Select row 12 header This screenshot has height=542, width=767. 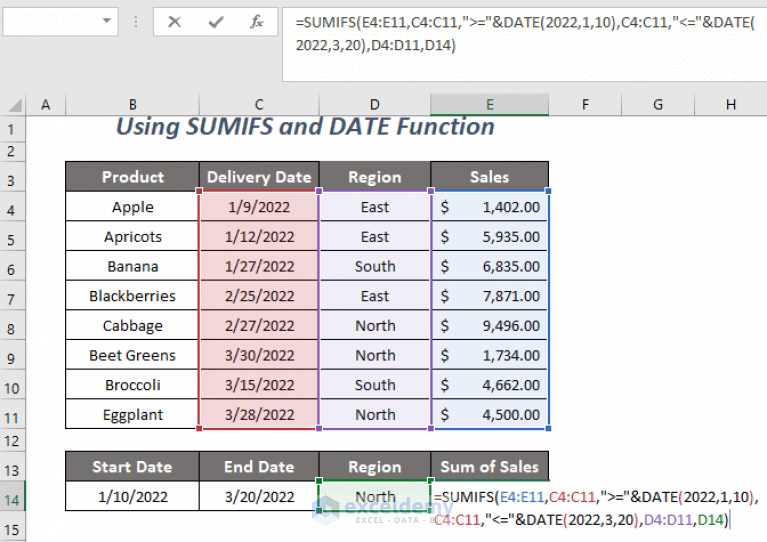pyautogui.click(x=12, y=441)
